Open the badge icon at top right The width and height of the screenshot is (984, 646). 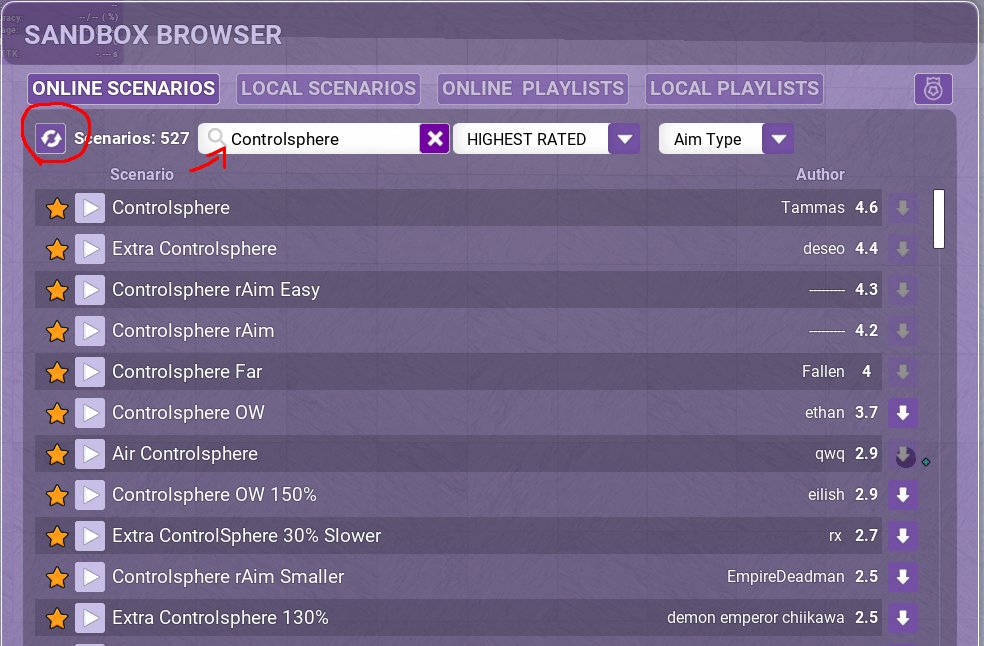coord(933,89)
